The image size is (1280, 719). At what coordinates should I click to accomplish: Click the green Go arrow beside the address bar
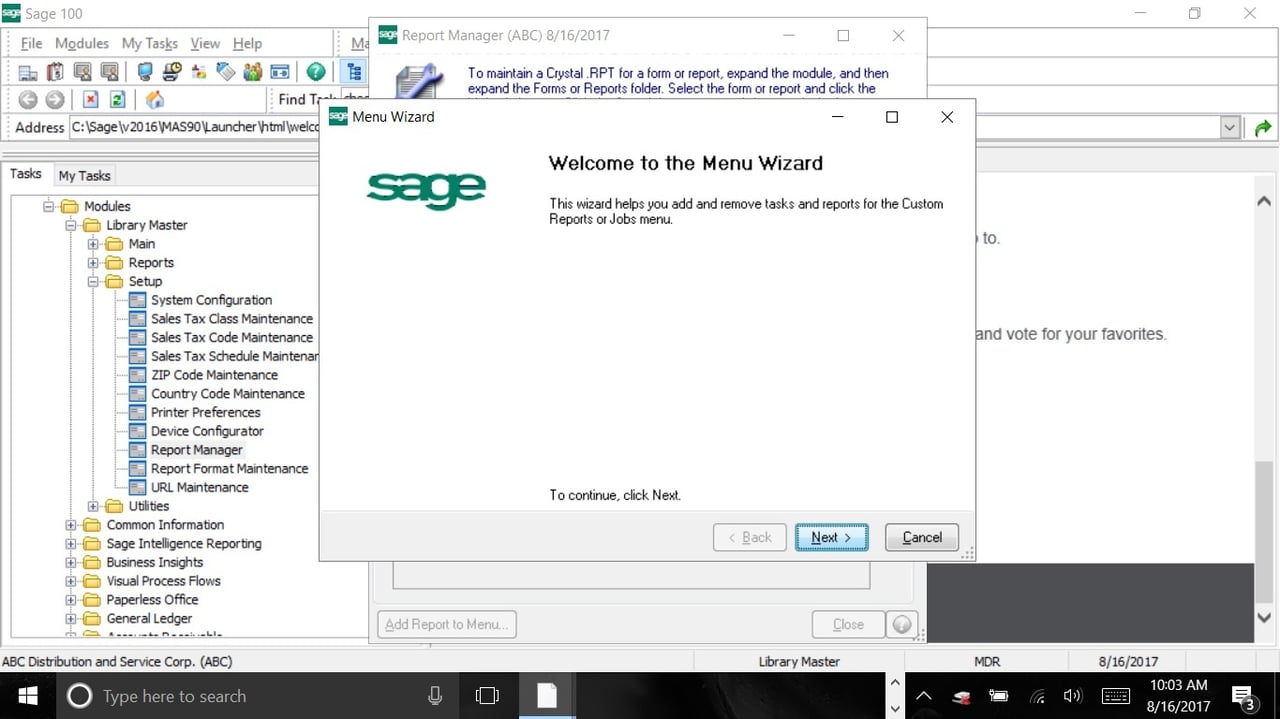[1262, 127]
